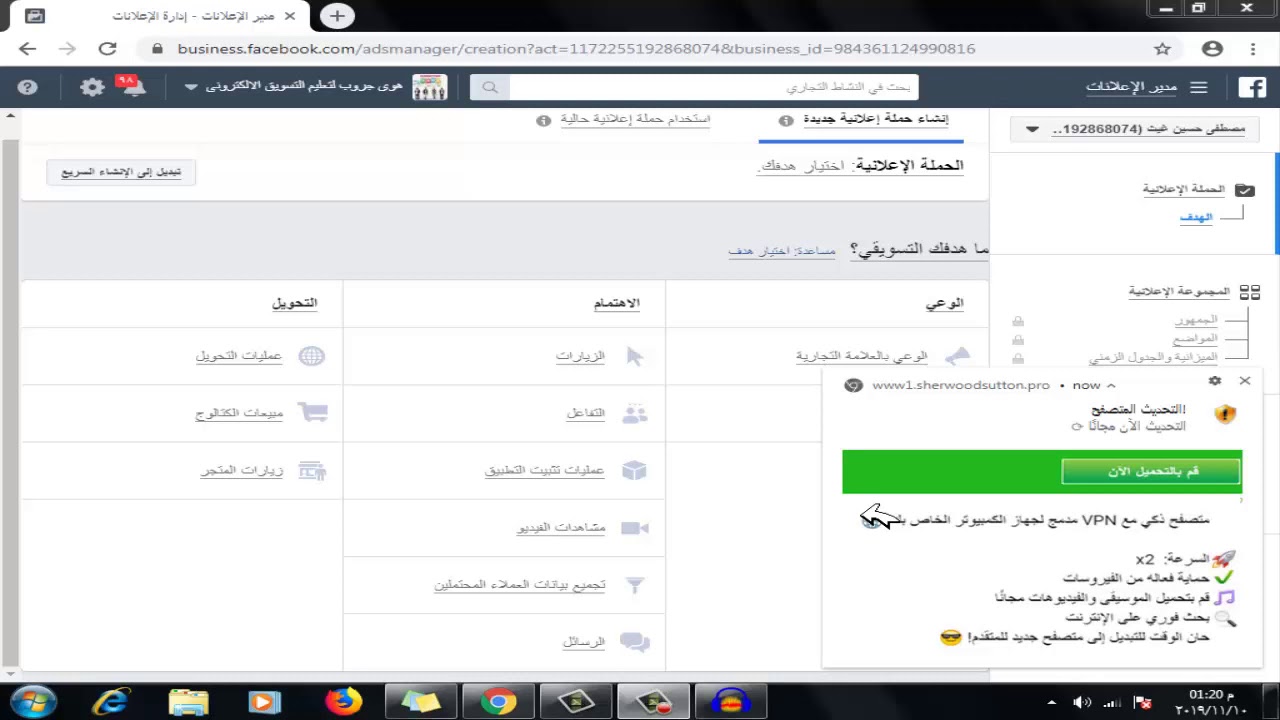Select the lead generation funnel icon
Image resolution: width=1280 pixels, height=720 pixels.
click(x=635, y=585)
